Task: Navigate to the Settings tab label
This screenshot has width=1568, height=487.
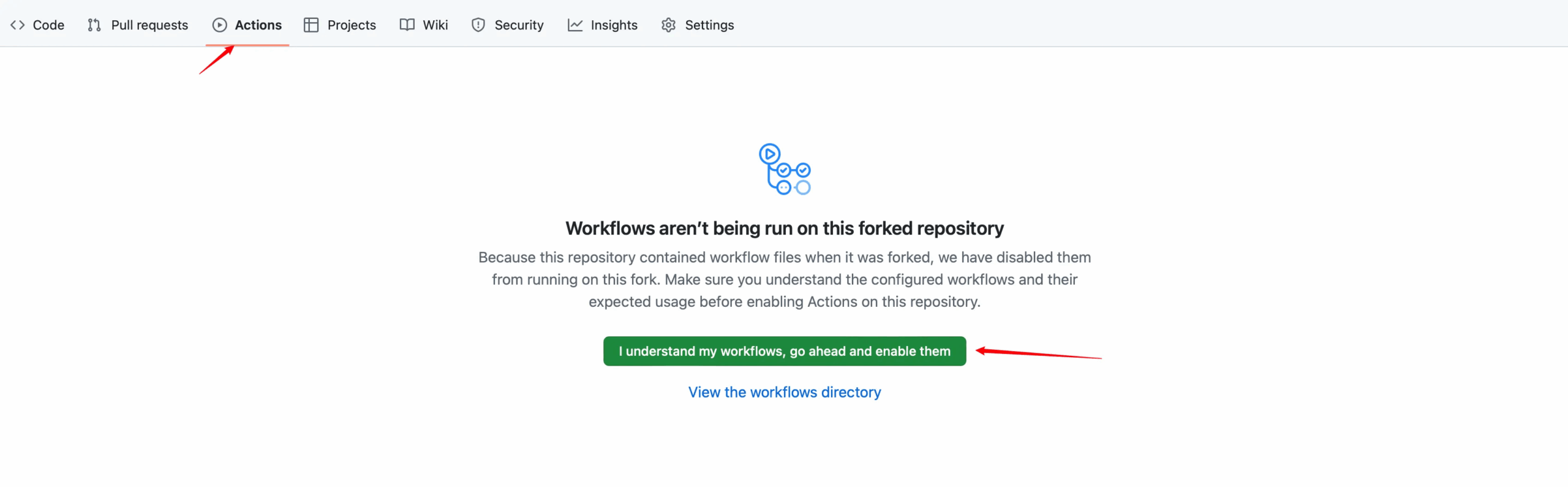Action: coord(709,25)
